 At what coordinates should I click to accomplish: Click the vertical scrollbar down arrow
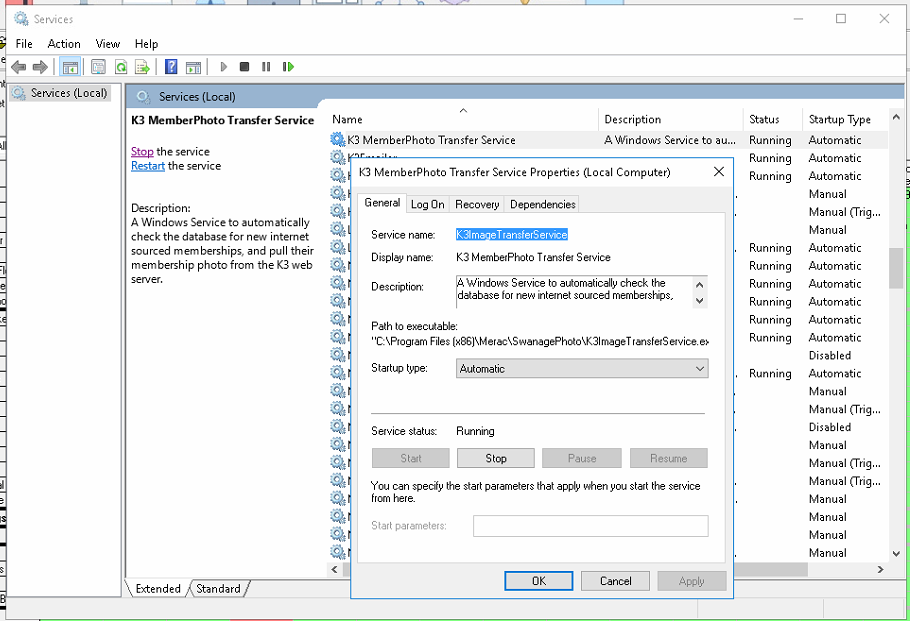coord(896,553)
